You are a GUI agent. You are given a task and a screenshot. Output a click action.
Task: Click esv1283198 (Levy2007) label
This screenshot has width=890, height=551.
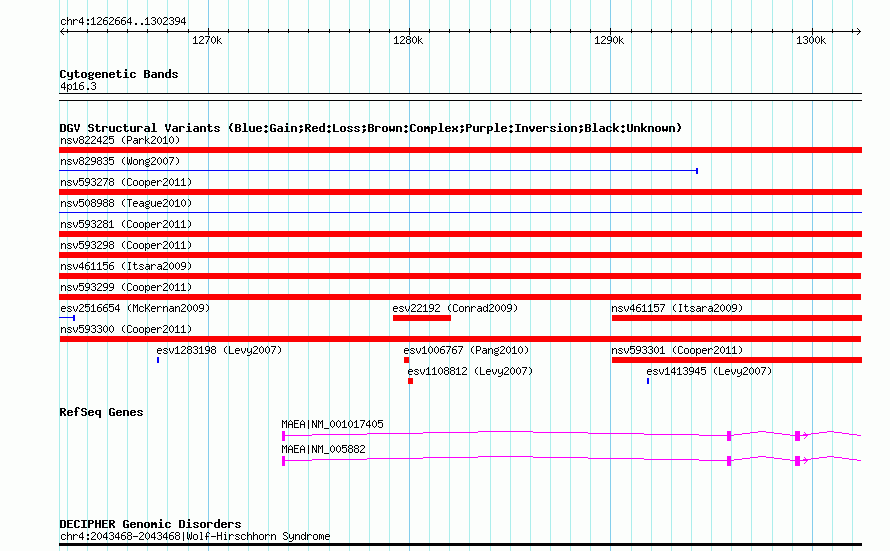click(219, 350)
